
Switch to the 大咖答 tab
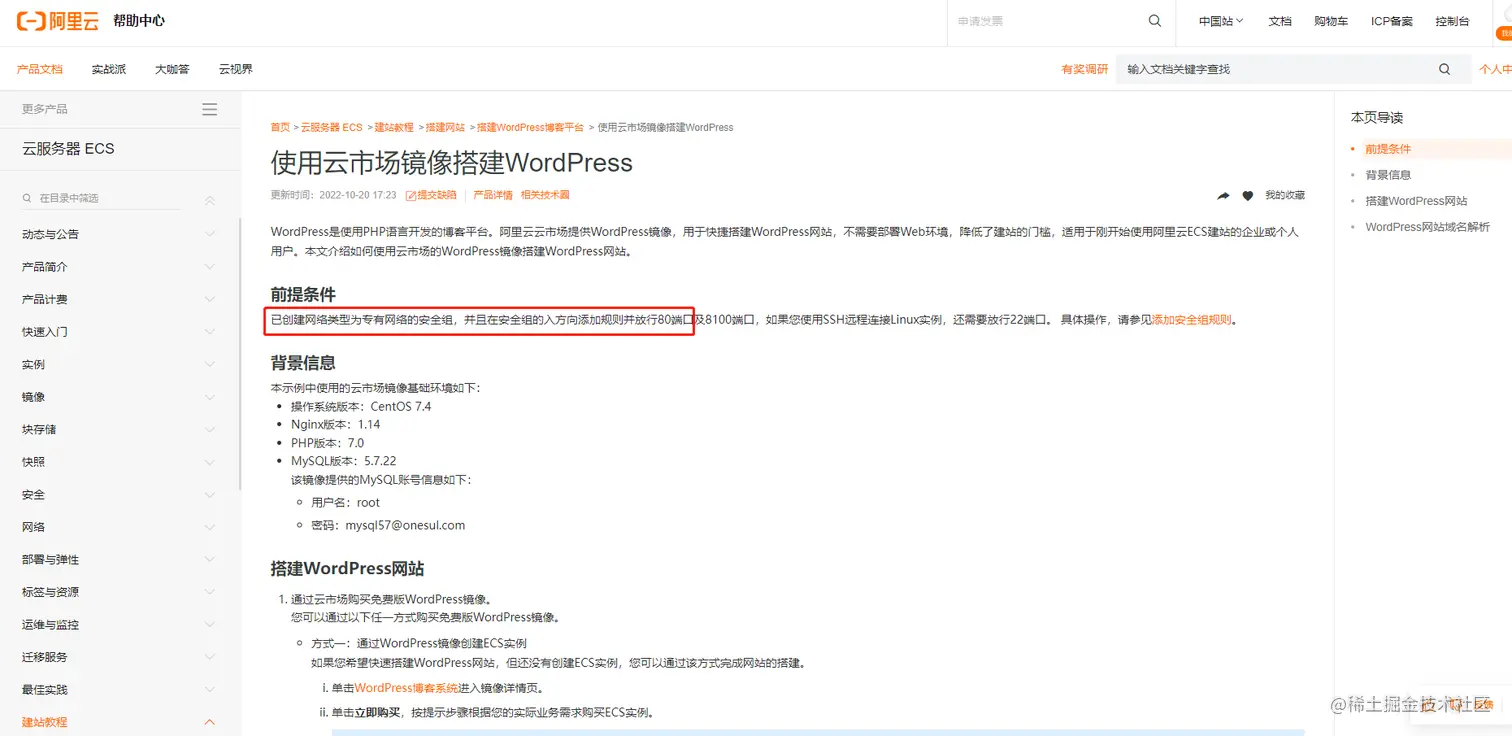tap(172, 69)
